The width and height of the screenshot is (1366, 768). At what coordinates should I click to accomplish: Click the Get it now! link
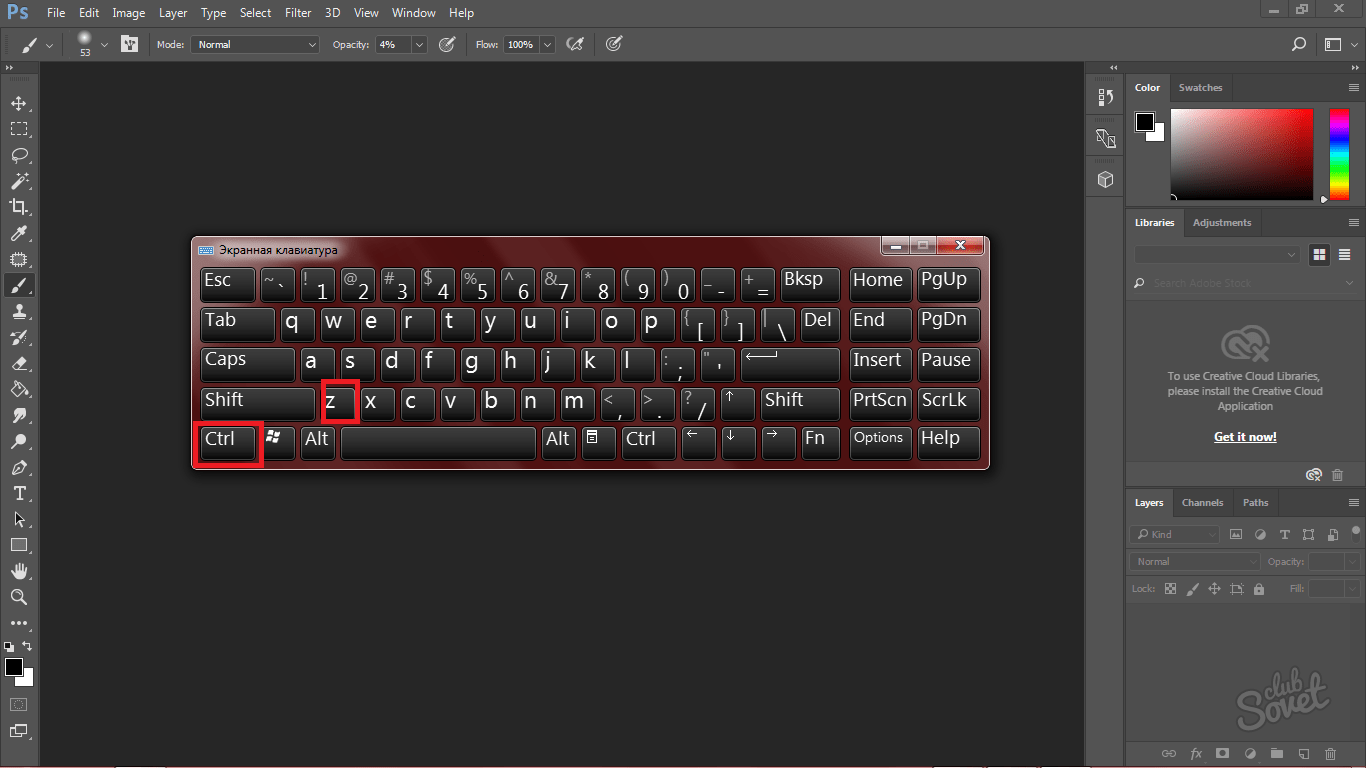[x=1245, y=437]
